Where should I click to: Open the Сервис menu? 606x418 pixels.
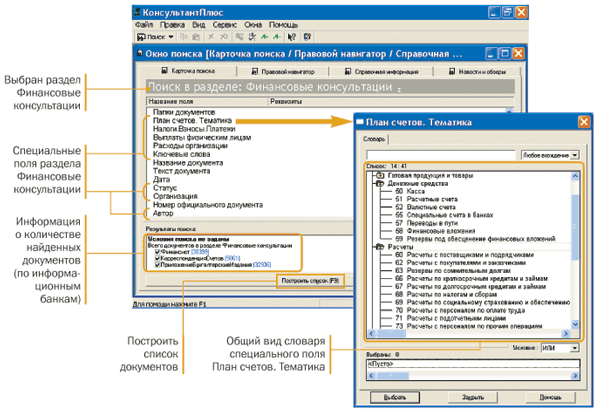225,25
